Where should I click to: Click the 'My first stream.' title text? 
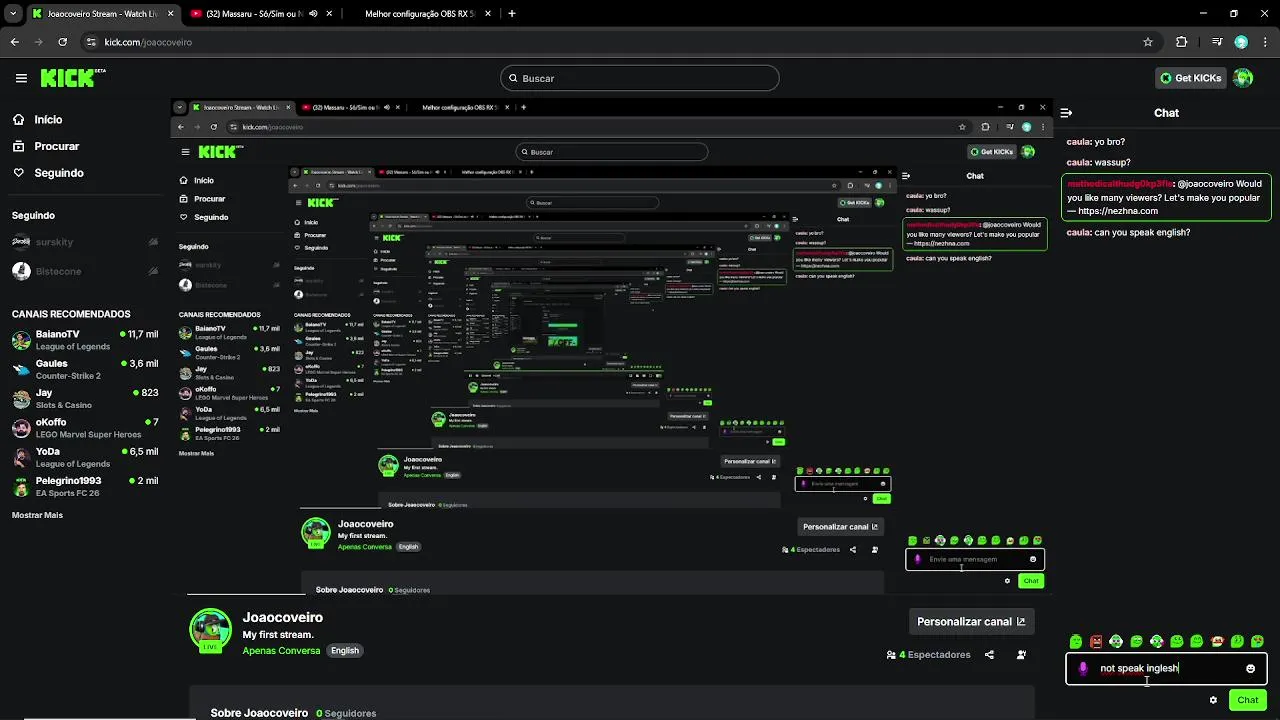278,635
